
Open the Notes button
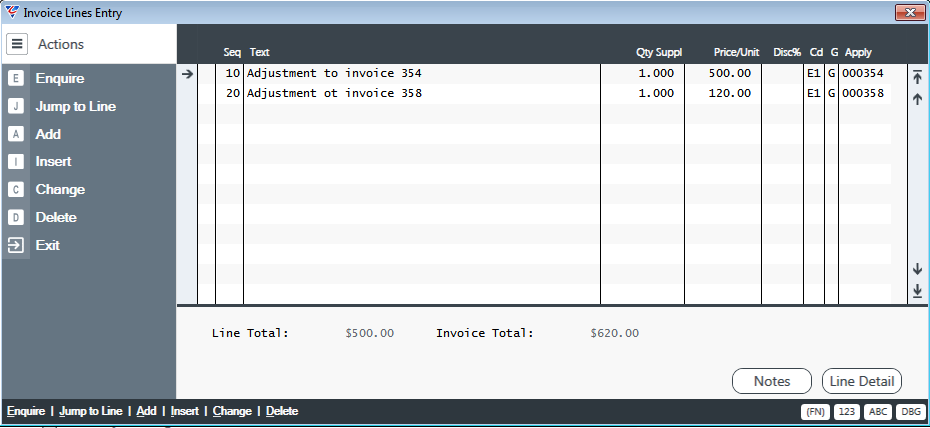click(x=772, y=381)
